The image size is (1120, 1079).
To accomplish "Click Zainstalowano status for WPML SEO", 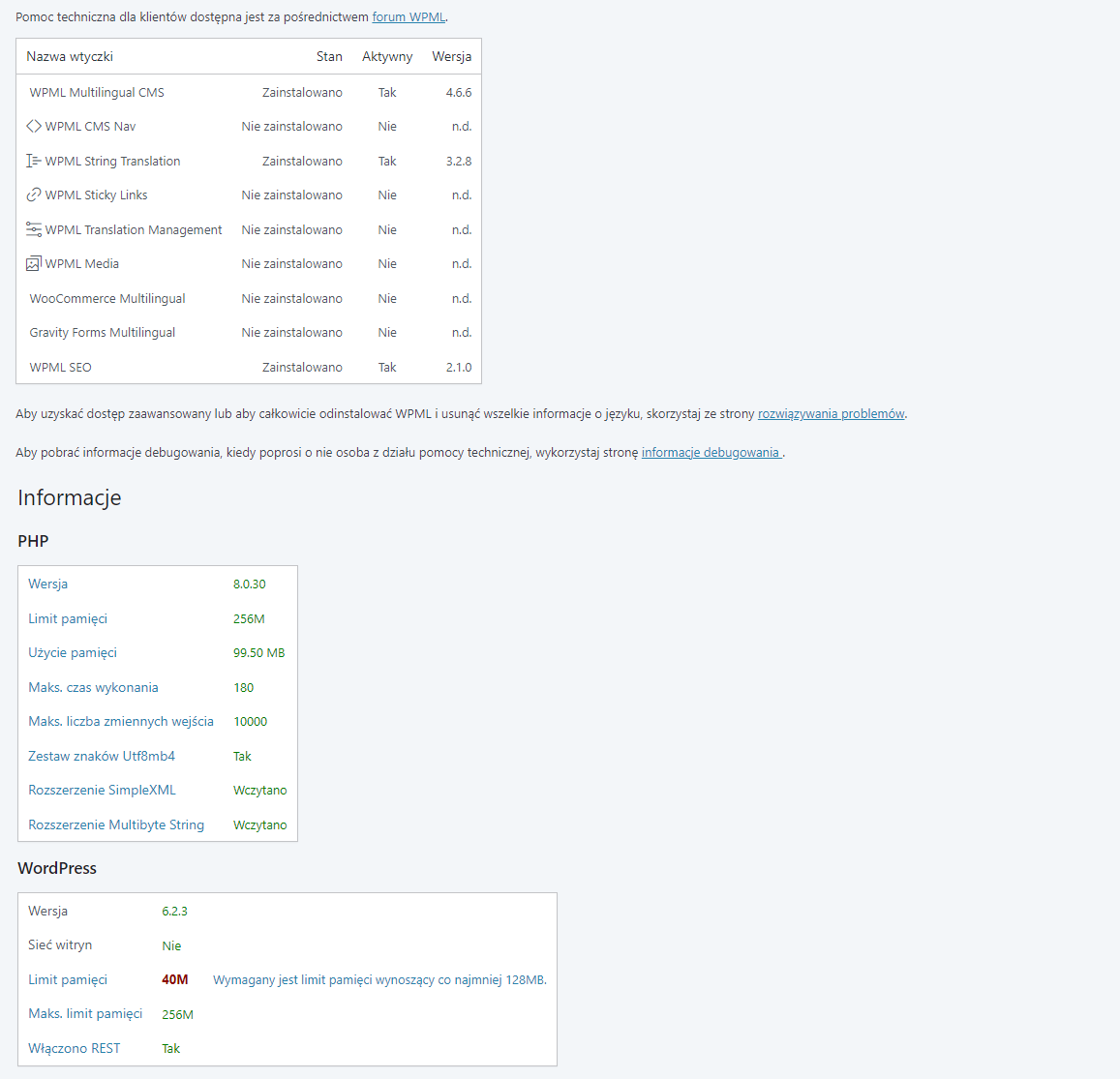I will tap(302, 367).
